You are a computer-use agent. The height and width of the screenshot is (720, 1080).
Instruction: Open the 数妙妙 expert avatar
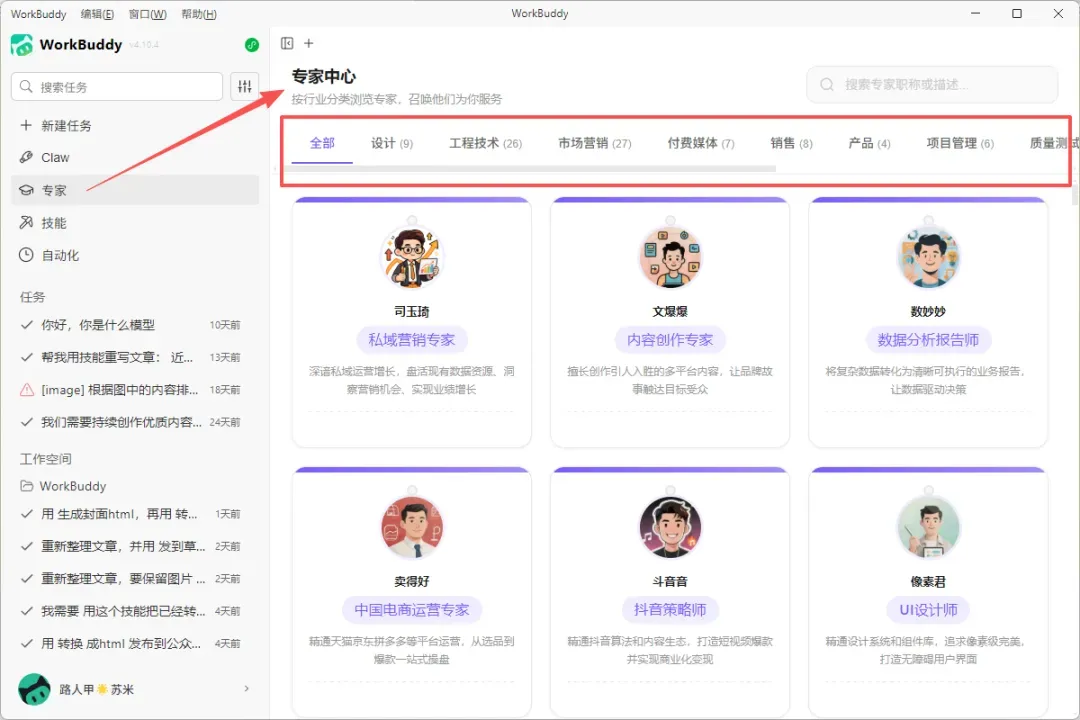point(928,258)
